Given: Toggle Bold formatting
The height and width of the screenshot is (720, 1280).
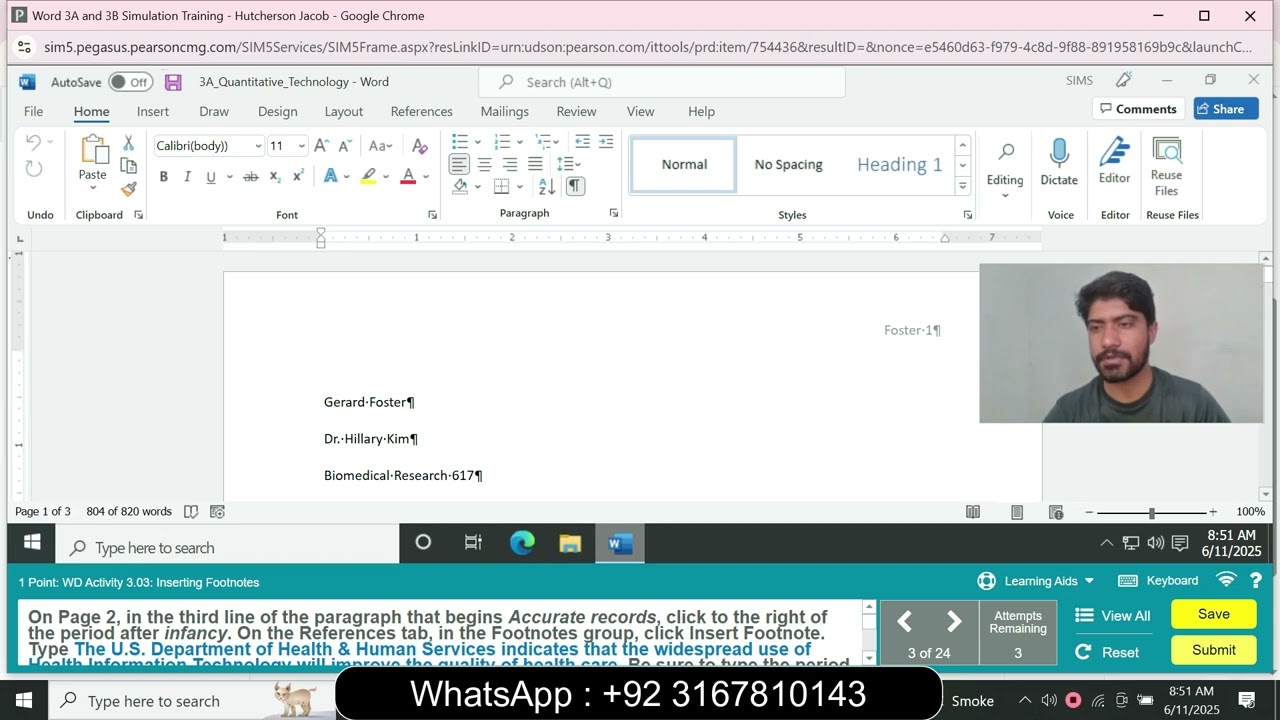Looking at the screenshot, I should (x=163, y=177).
